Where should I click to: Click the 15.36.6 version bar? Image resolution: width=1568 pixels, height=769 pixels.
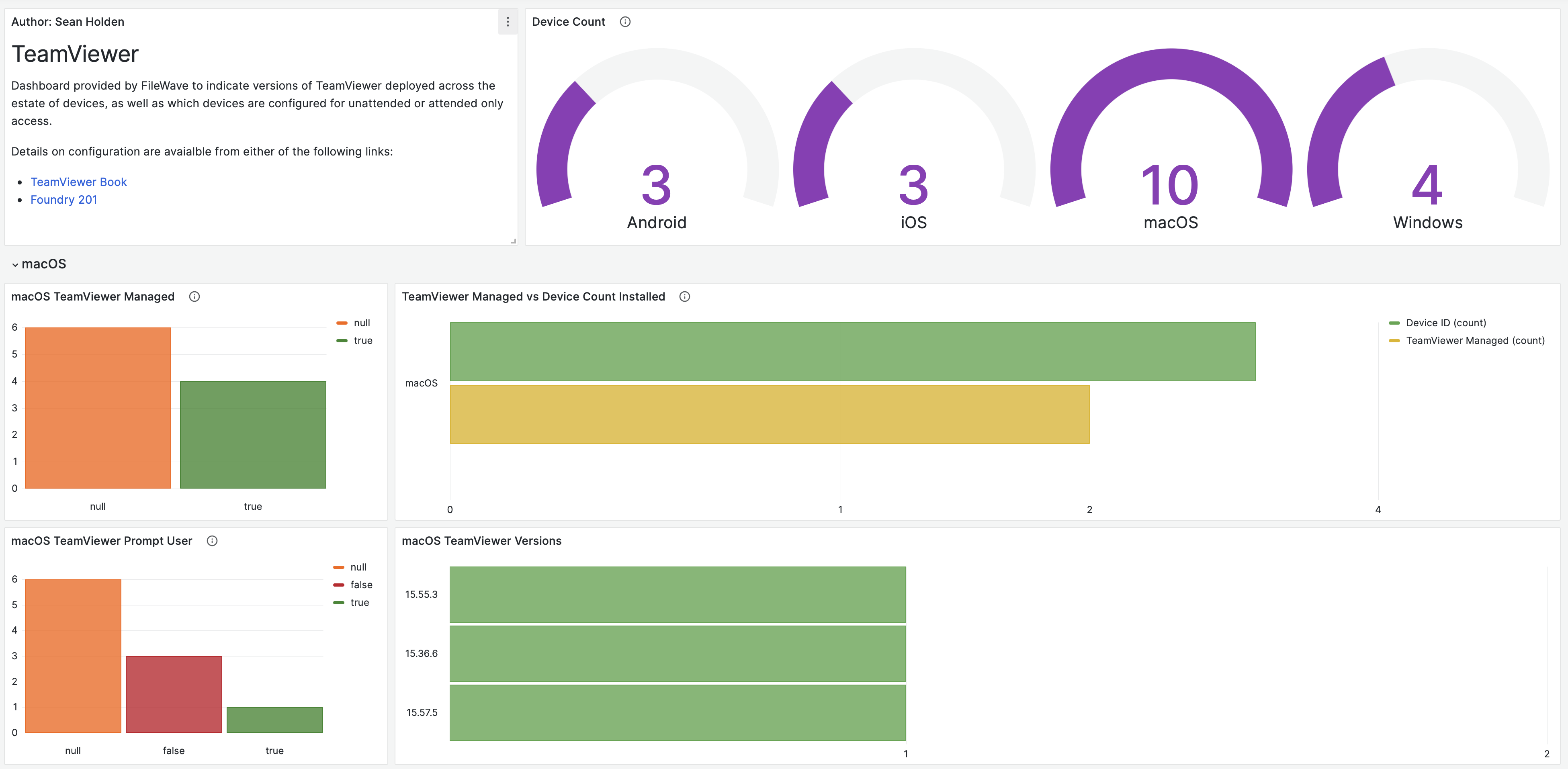pos(678,653)
